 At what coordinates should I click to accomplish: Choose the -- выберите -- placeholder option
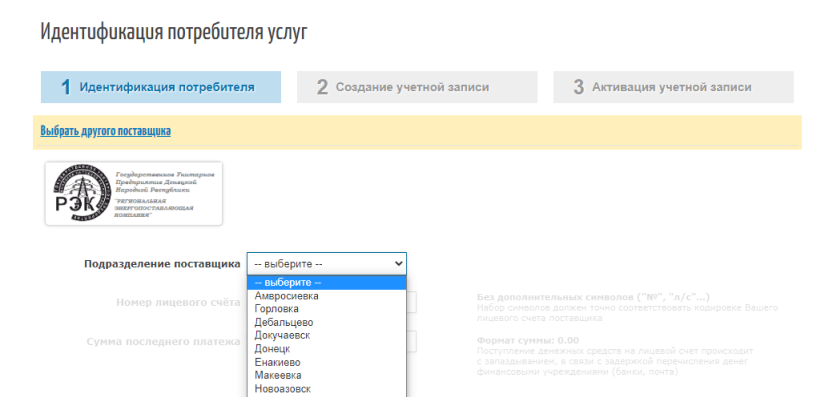[327, 283]
